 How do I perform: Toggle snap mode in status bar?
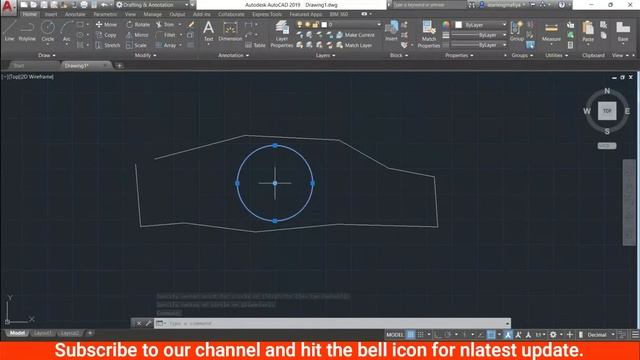[x=420, y=335]
